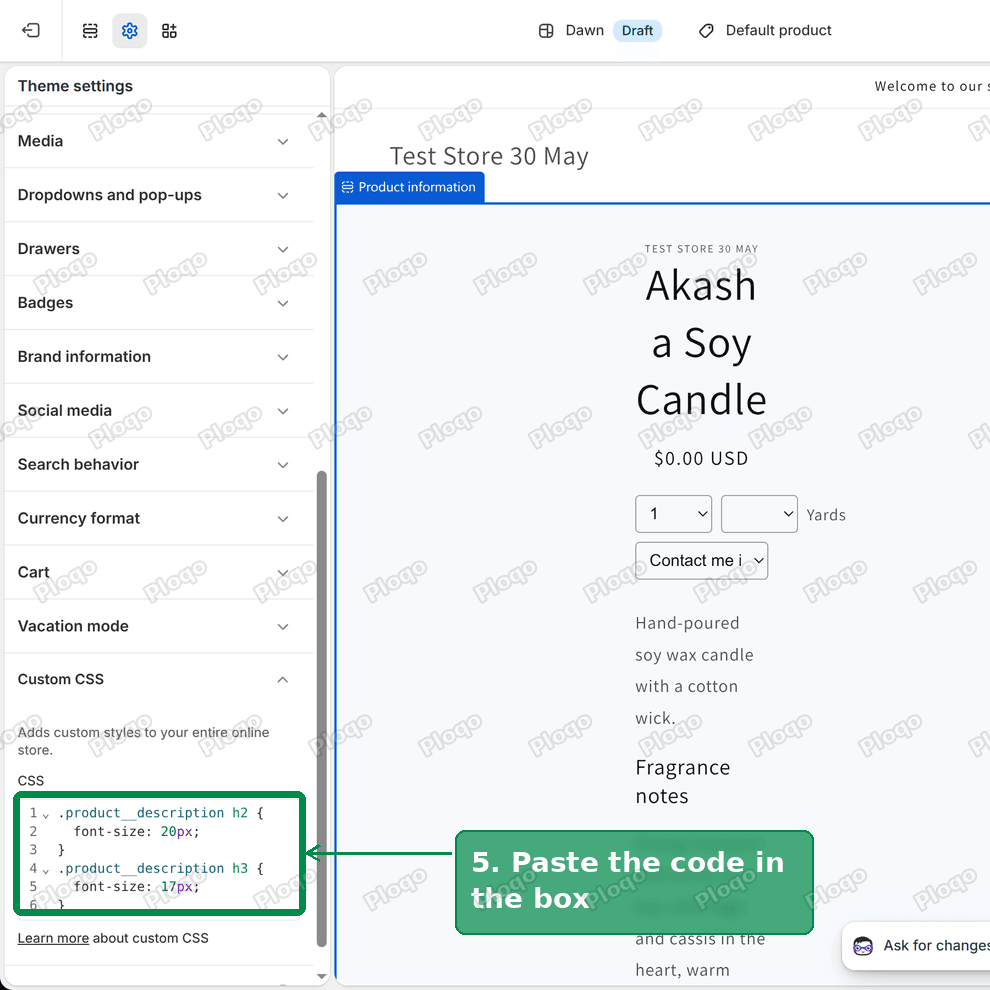Click the Hand-poured soy wax candle description
The width and height of the screenshot is (990, 990).
tap(694, 671)
